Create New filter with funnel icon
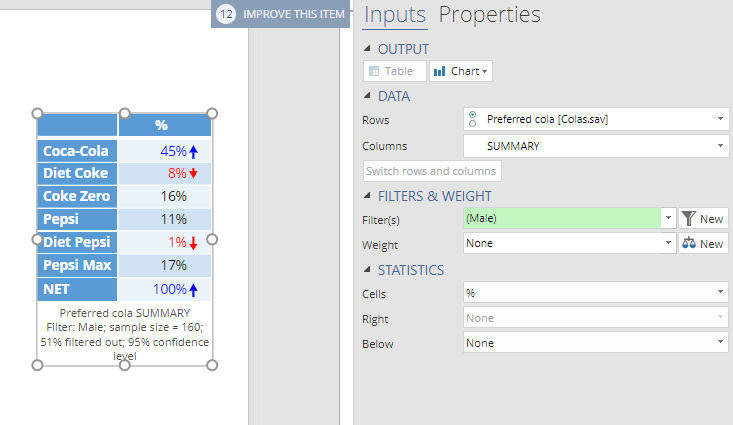 click(704, 218)
